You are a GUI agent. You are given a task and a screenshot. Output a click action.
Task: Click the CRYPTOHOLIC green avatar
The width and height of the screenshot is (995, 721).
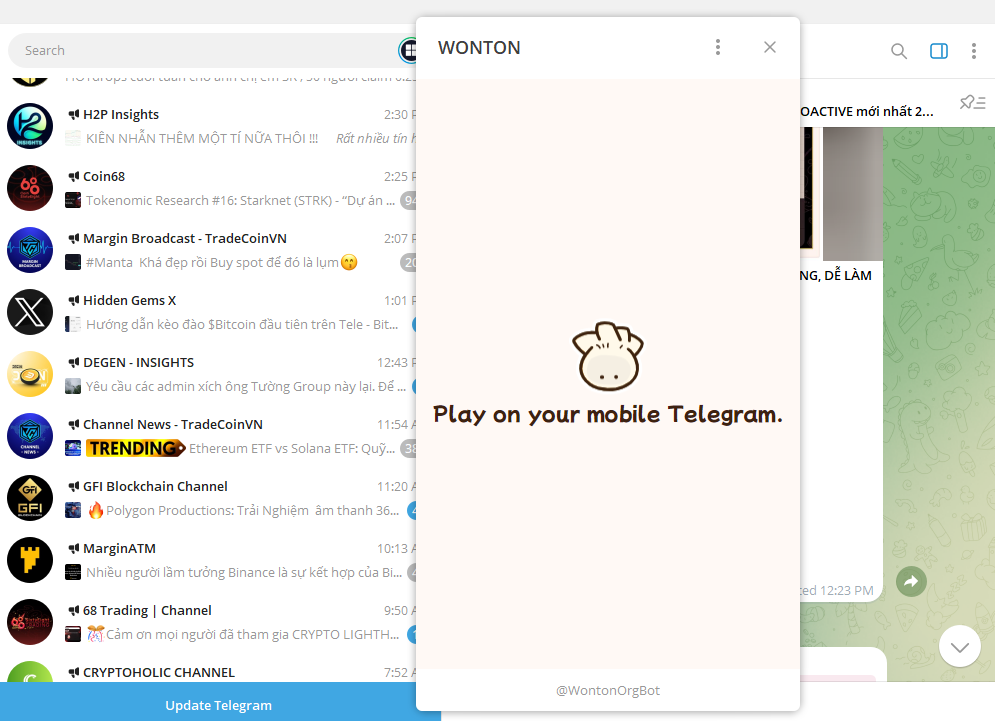tap(30, 673)
